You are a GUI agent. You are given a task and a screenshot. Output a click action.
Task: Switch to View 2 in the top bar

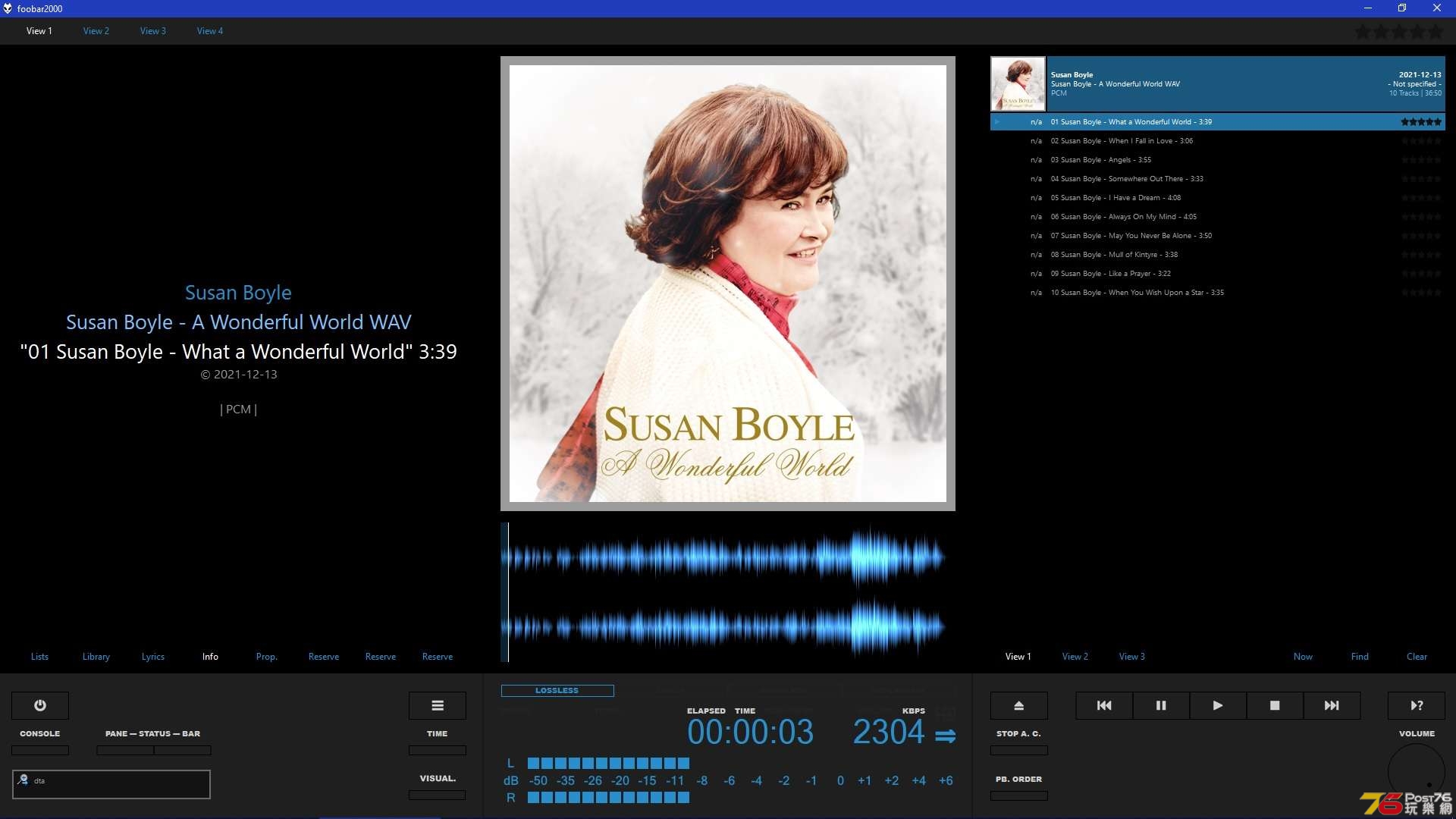pos(96,31)
